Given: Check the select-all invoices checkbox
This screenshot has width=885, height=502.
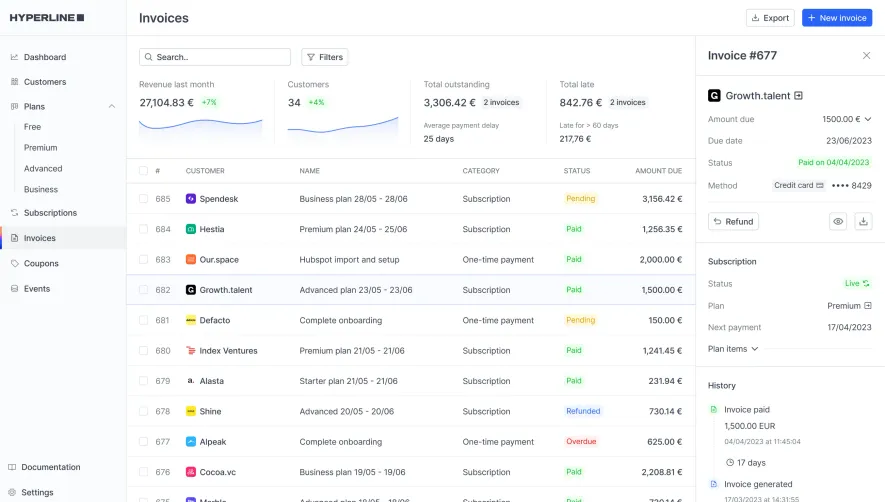Looking at the screenshot, I should 143,171.
